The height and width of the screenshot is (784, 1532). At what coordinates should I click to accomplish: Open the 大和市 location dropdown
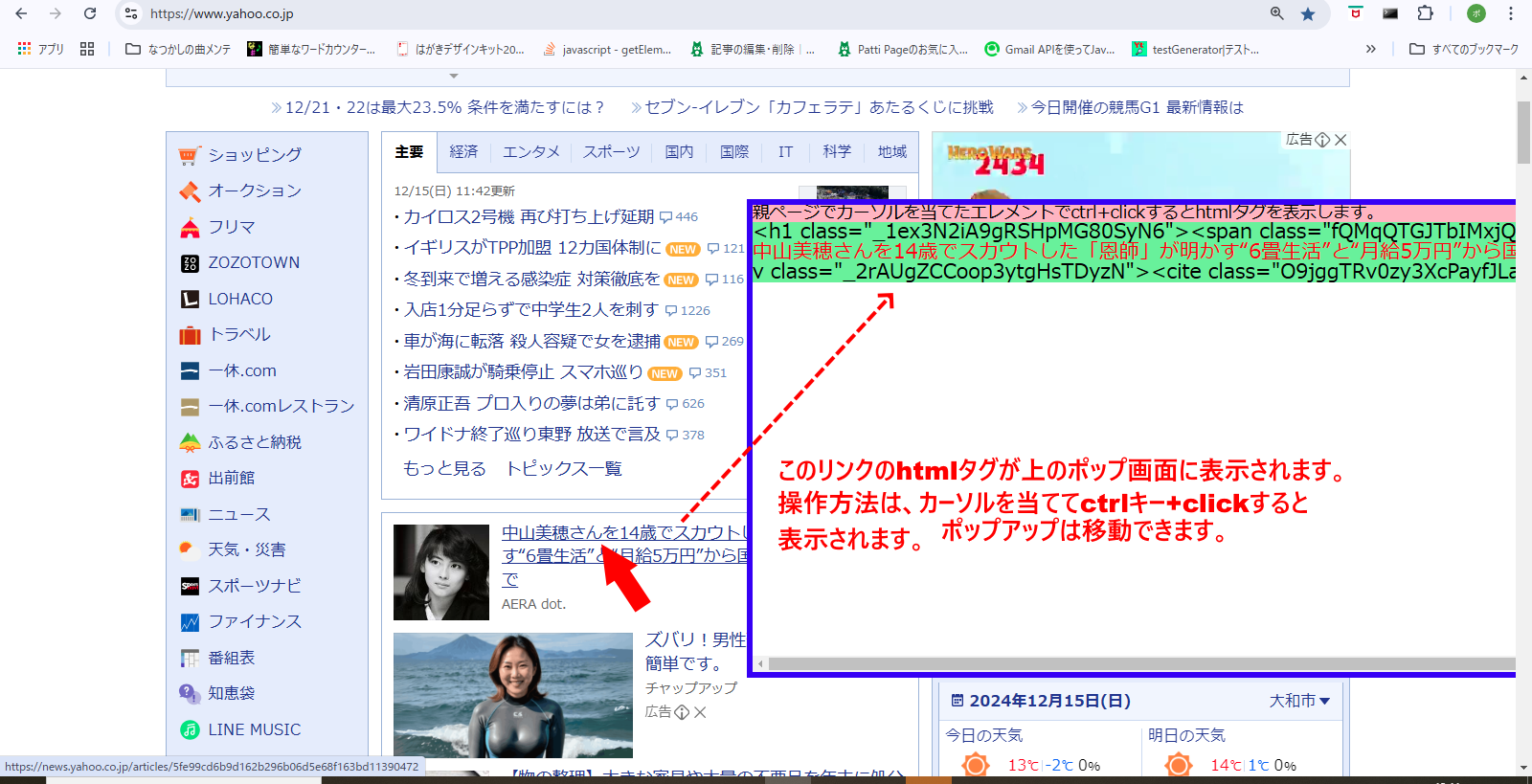click(x=1299, y=701)
